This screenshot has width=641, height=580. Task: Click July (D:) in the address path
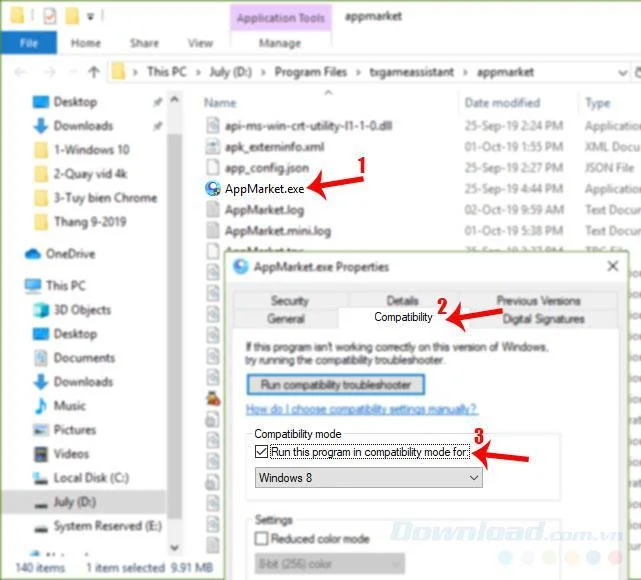(230, 72)
